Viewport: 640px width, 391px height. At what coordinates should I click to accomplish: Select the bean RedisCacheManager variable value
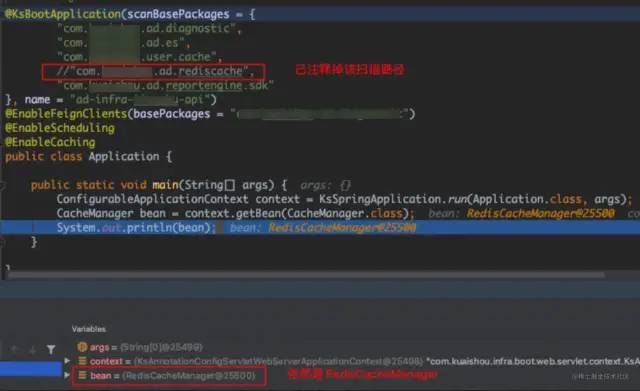tap(189, 375)
